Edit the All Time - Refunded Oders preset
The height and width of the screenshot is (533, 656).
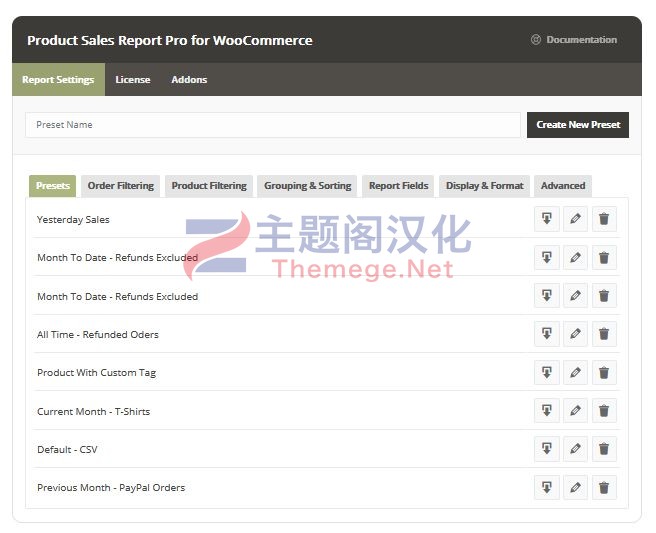(575, 333)
